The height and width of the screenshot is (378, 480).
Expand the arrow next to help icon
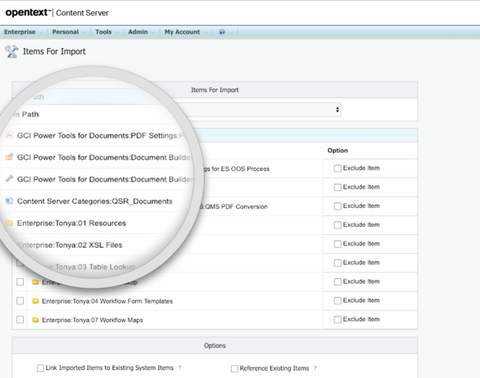231,32
